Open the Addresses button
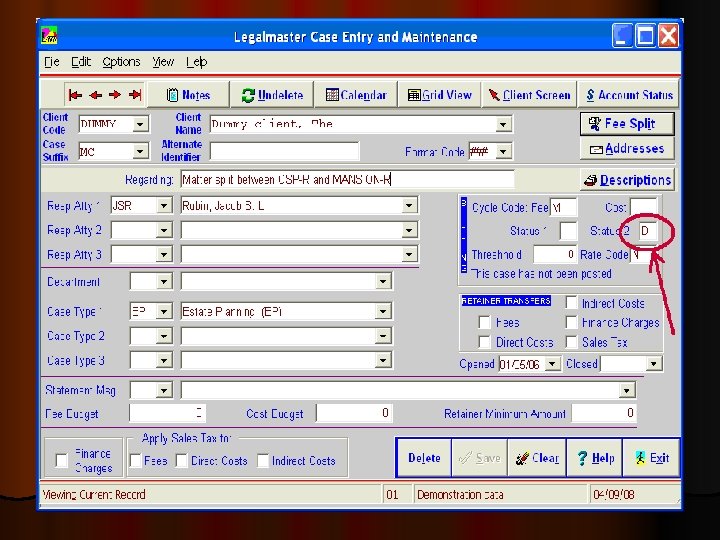 pos(627,149)
